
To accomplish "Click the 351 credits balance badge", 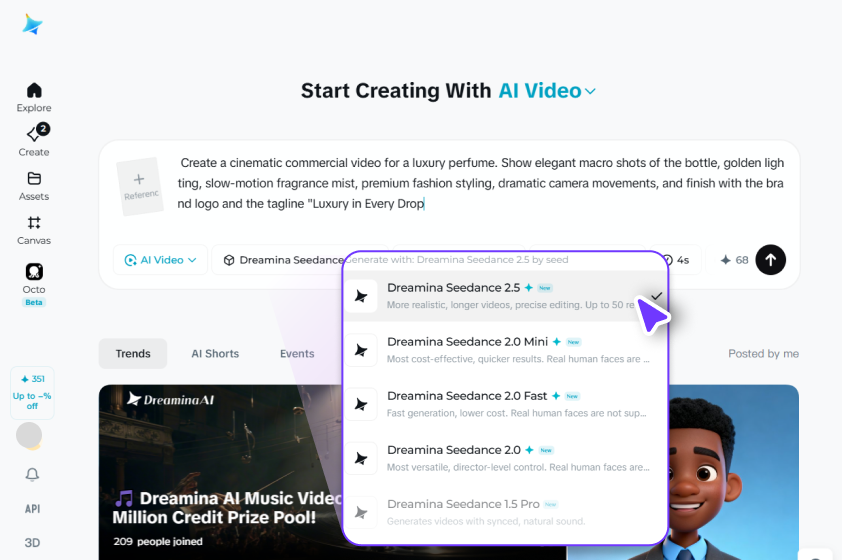I will [x=33, y=379].
